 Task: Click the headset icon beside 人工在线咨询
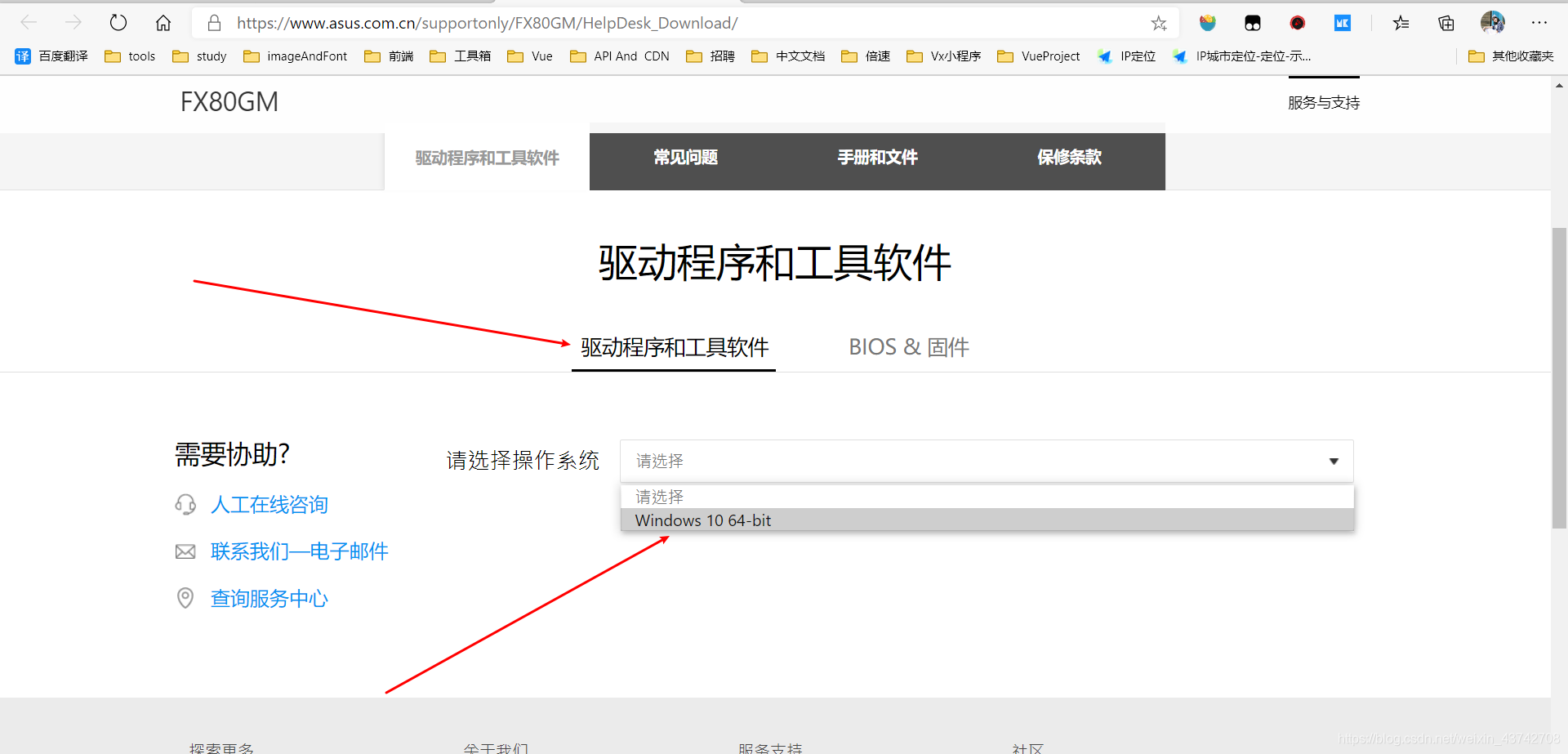point(185,505)
